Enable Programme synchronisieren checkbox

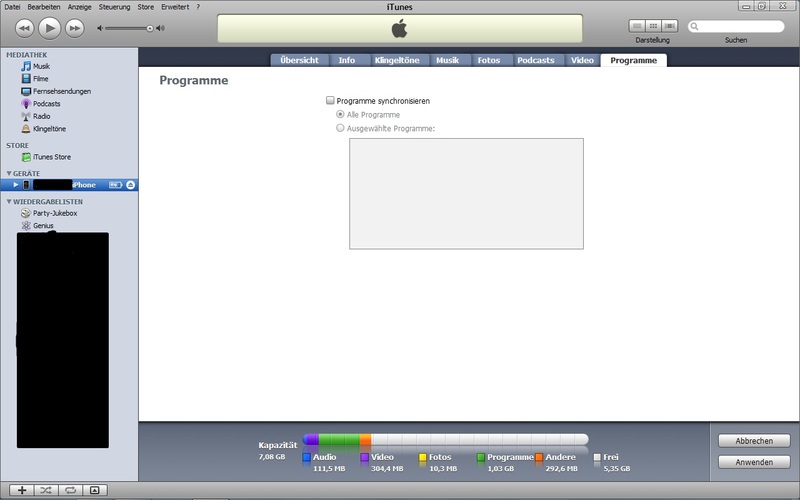330,101
